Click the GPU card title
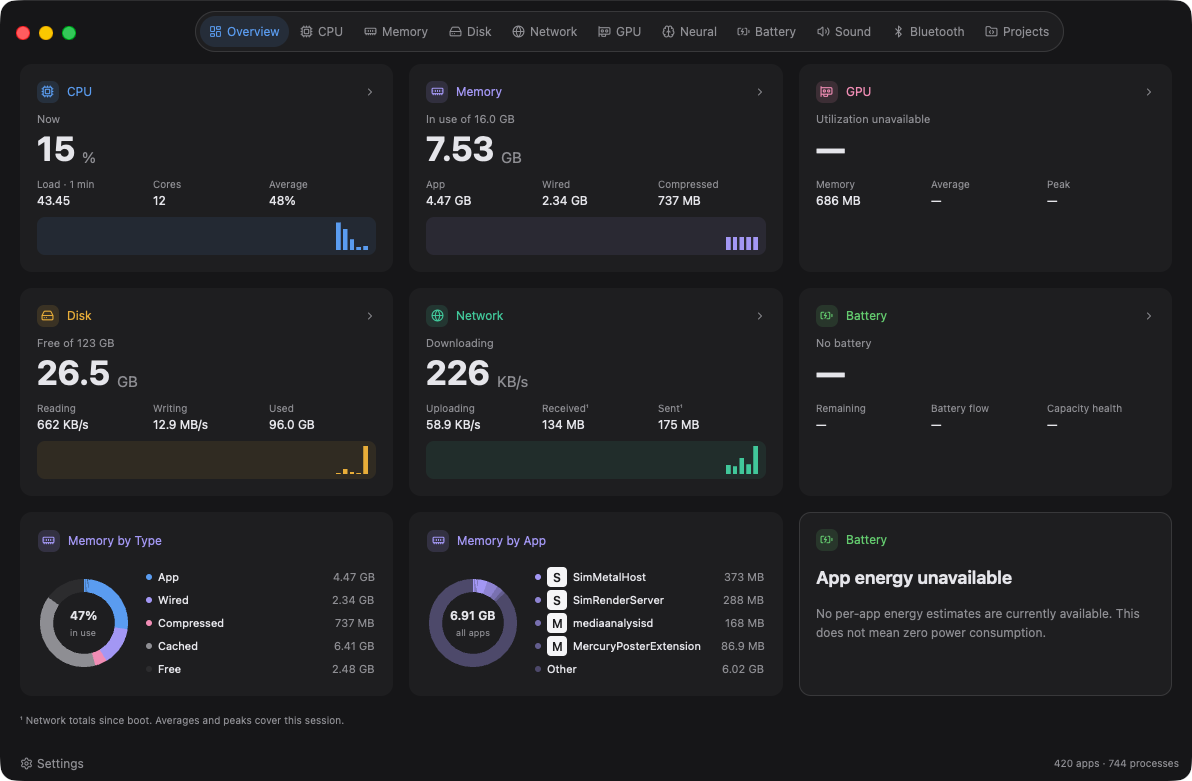This screenshot has width=1192, height=781. (x=858, y=91)
